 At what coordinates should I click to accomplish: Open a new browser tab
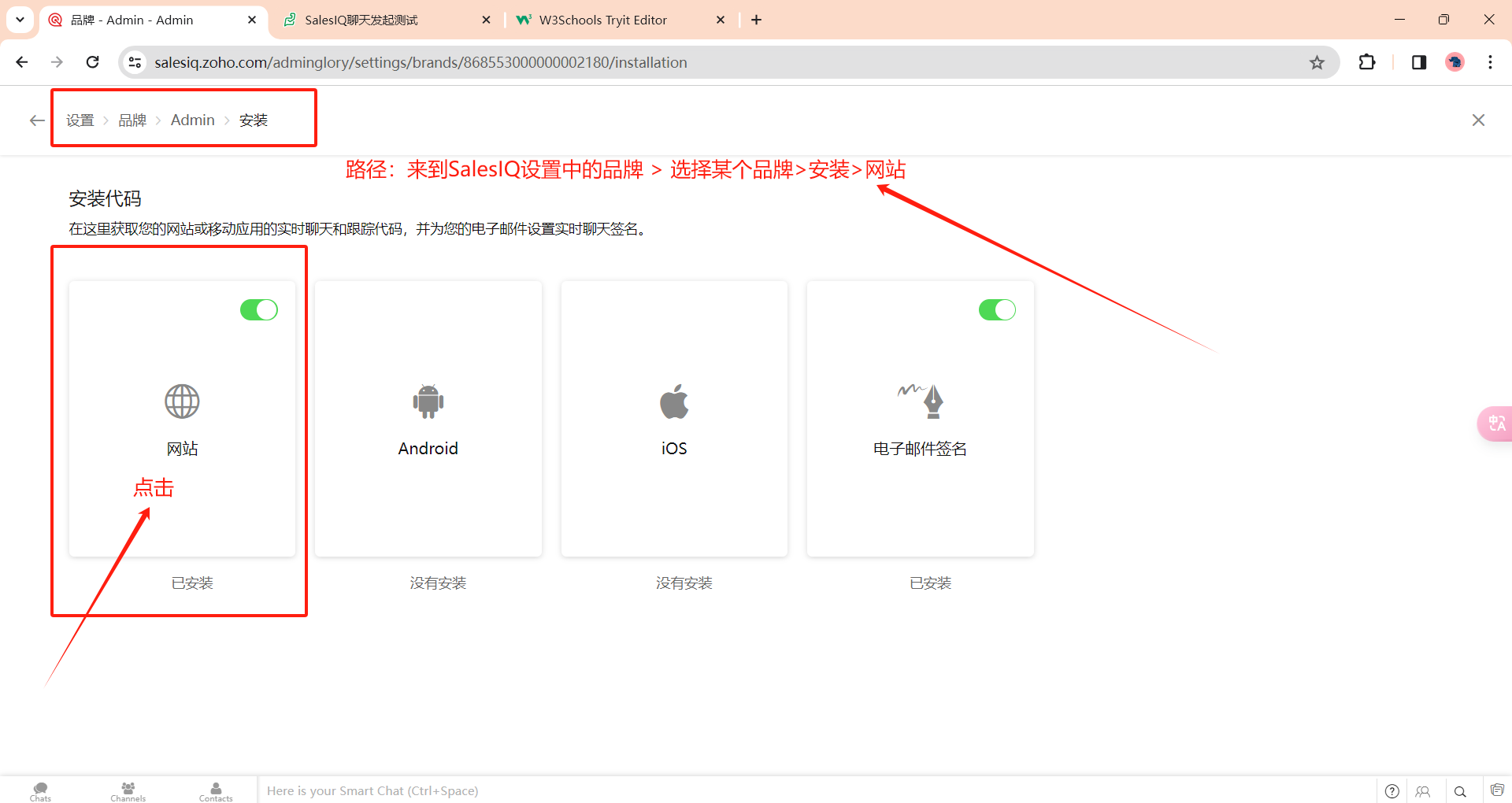(757, 20)
